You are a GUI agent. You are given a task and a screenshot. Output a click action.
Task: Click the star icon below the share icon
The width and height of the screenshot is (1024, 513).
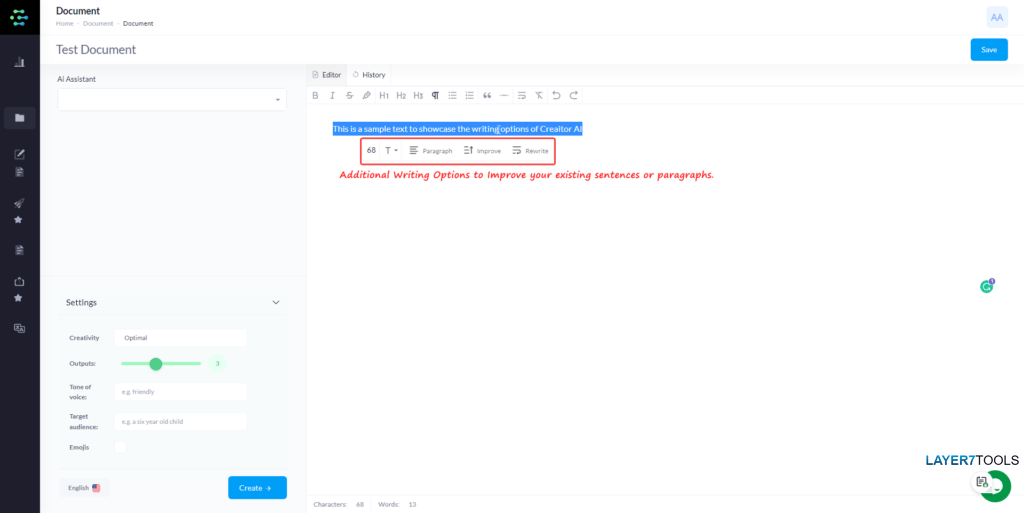pyautogui.click(x=18, y=298)
